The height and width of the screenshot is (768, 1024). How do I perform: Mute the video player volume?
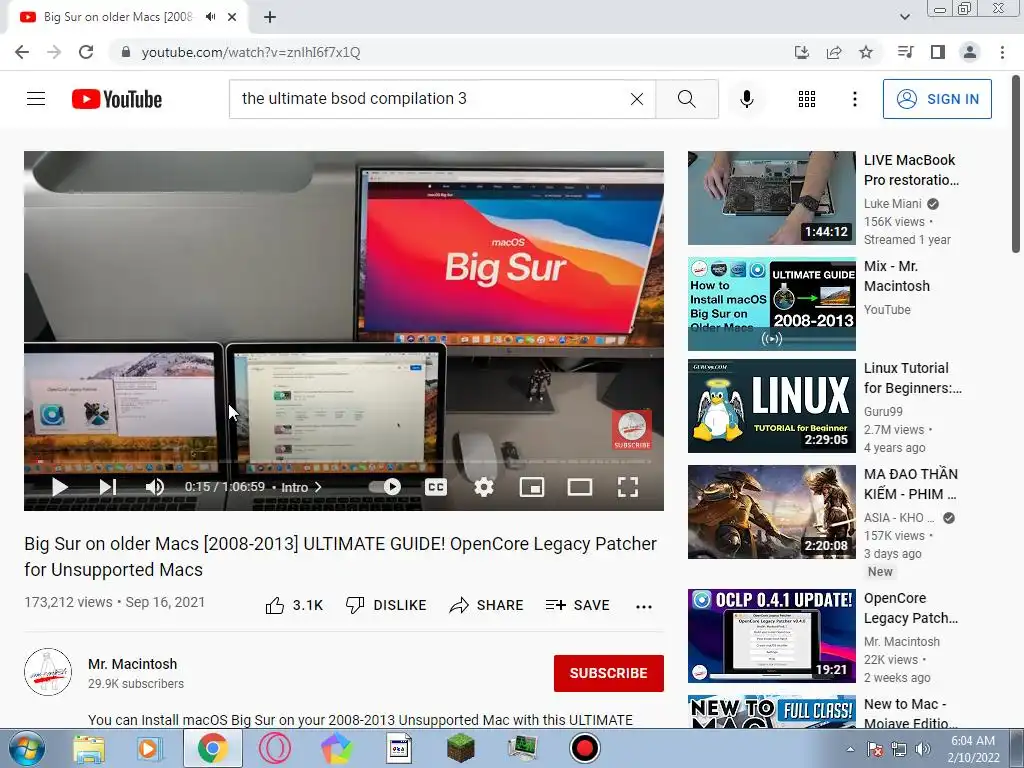click(155, 487)
